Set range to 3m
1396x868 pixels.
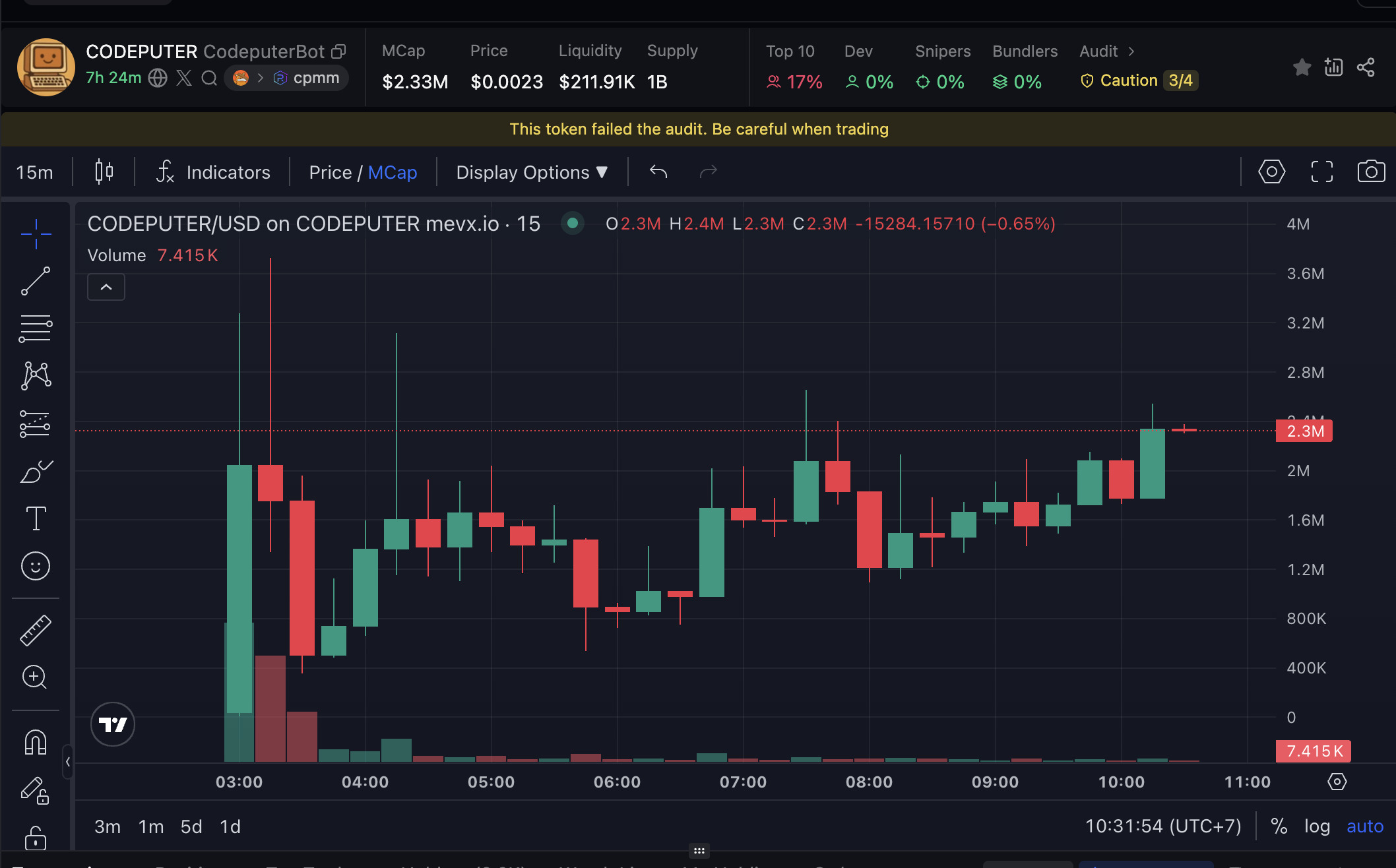coord(108,826)
